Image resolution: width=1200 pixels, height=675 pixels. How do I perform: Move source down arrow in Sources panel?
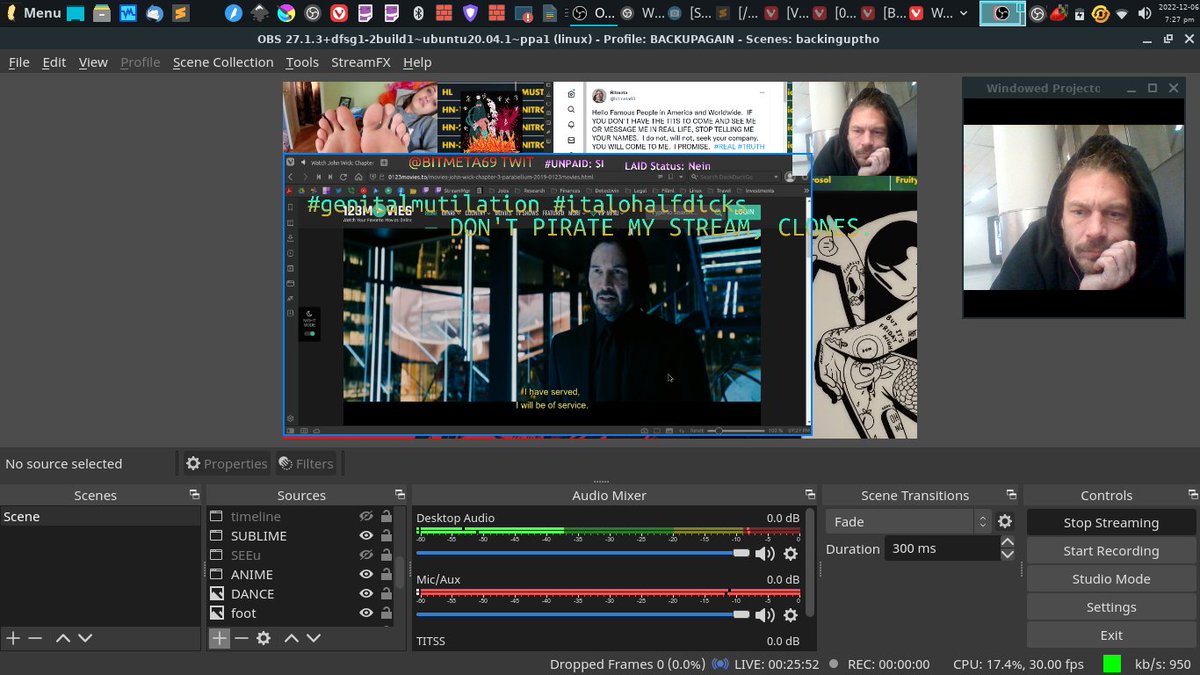[313, 638]
